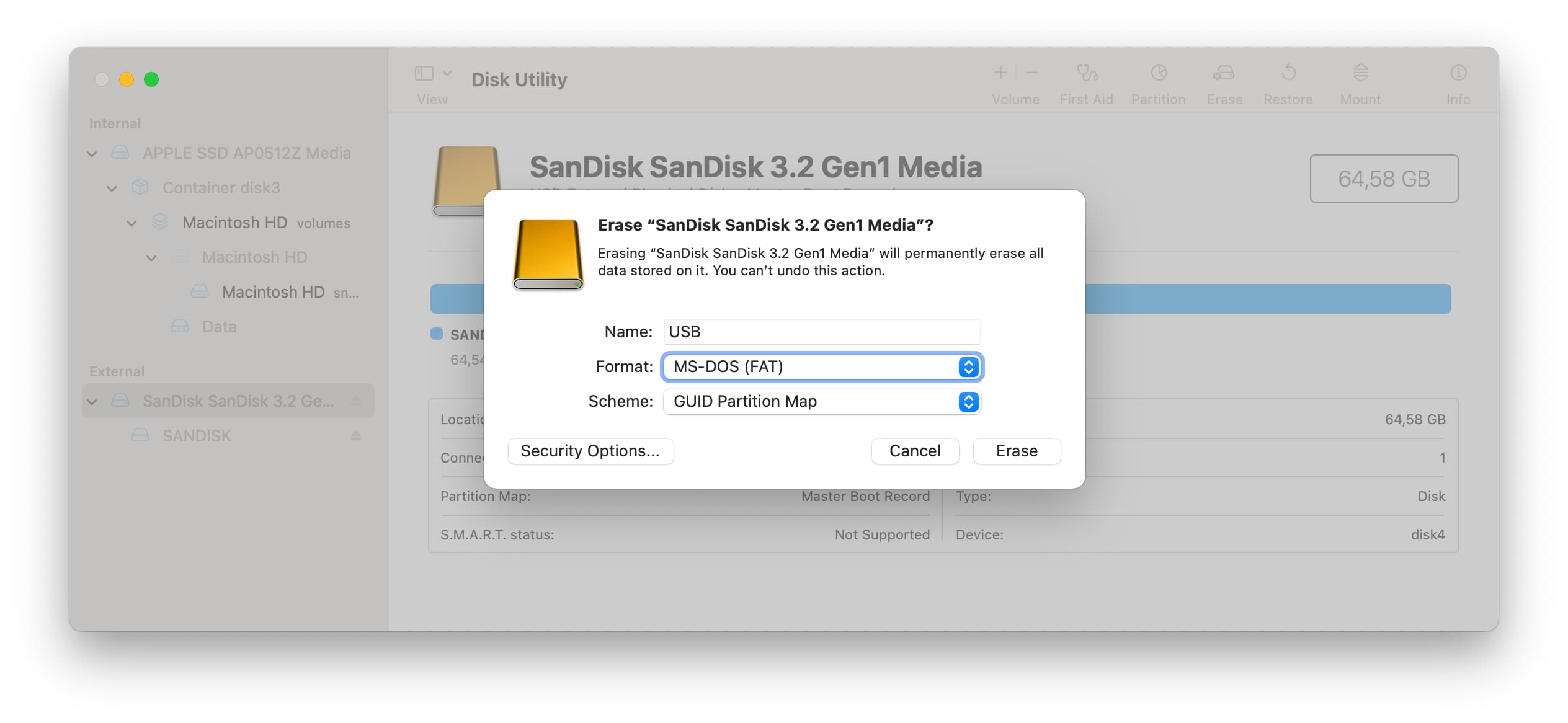Run First Aid from the toolbar

click(x=1087, y=81)
